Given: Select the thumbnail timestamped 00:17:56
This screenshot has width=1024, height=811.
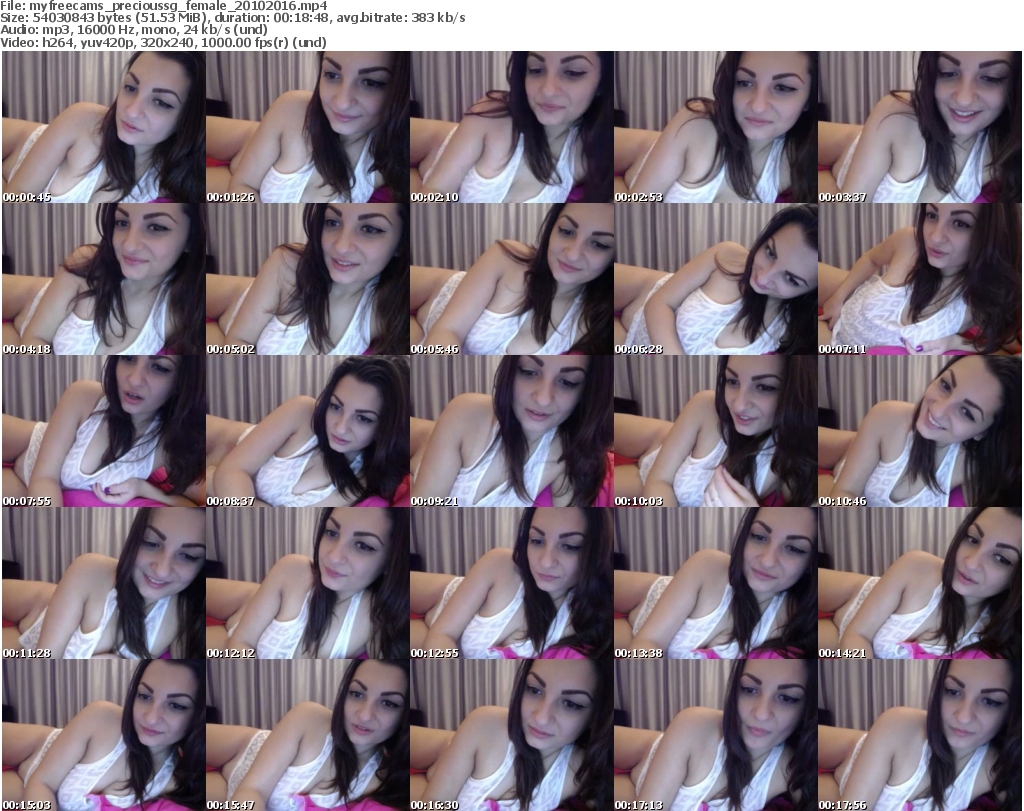Looking at the screenshot, I should 920,735.
